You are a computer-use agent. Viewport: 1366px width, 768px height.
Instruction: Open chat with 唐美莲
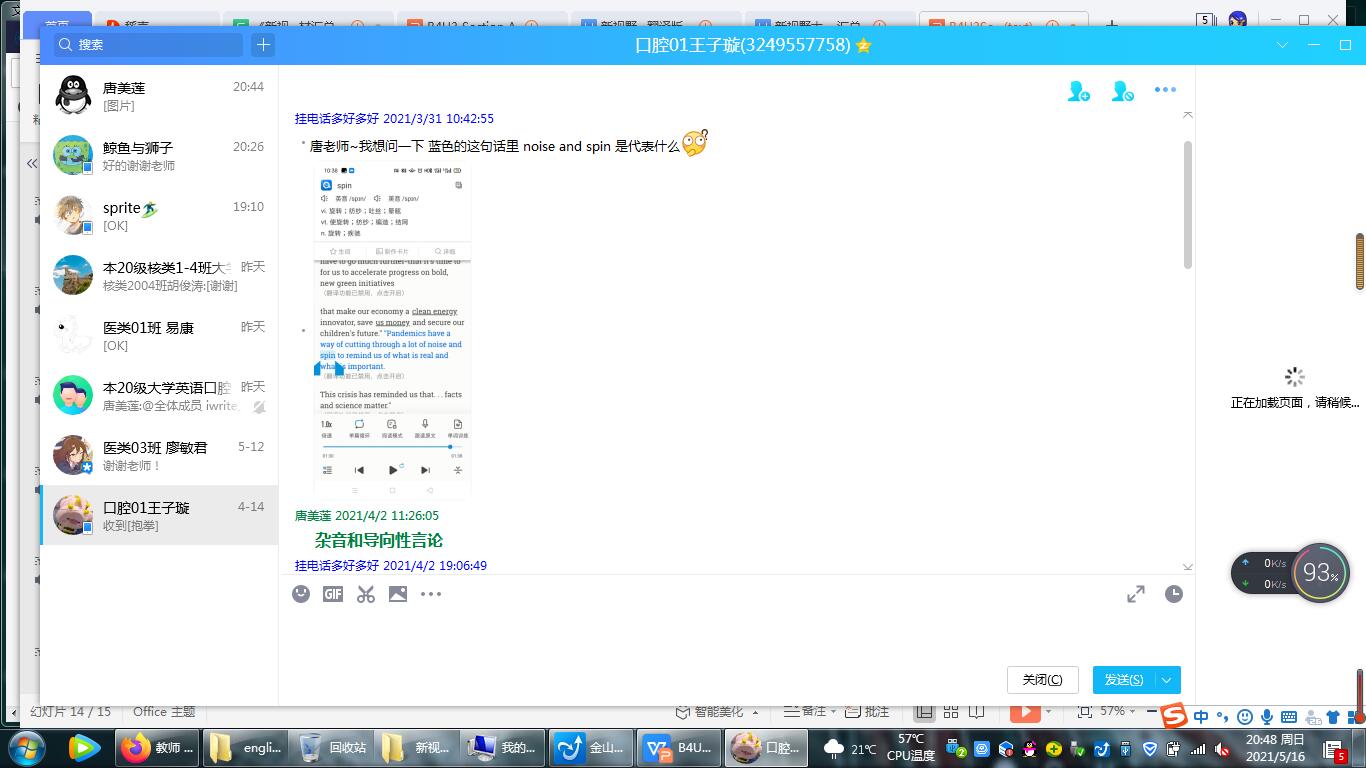pyautogui.click(x=159, y=96)
